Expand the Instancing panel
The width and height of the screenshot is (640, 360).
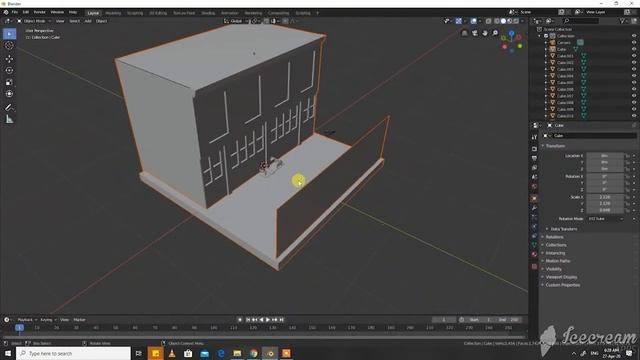coord(555,253)
